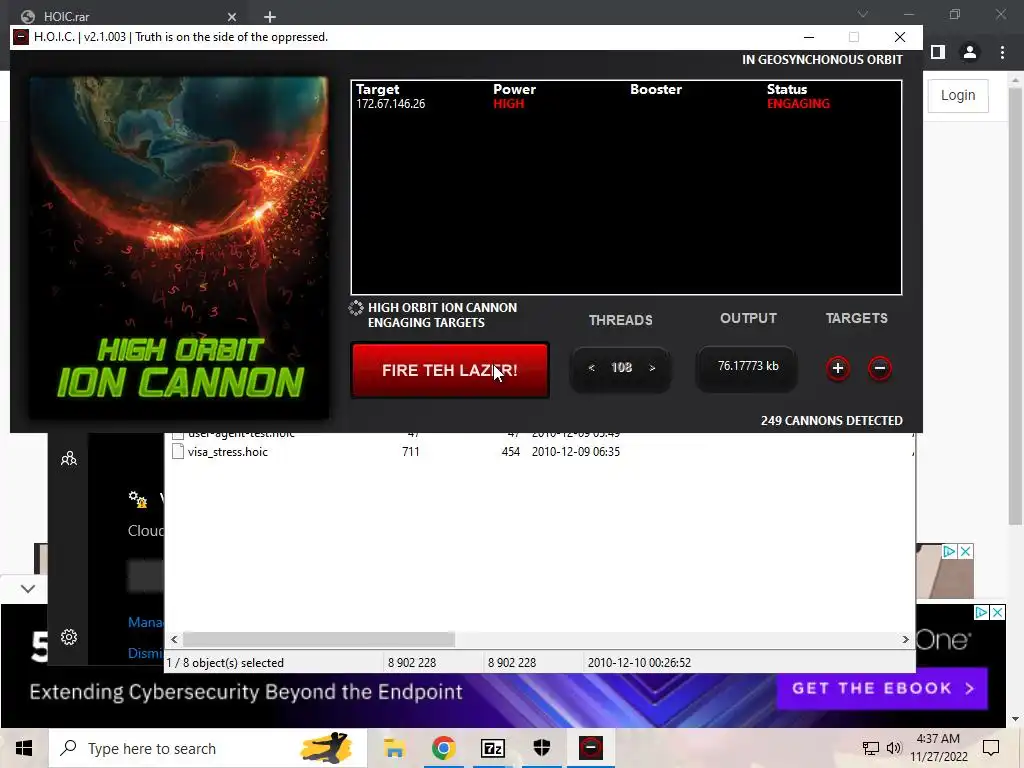Click the taskbar search box
The image size is (1024, 768).
click(207, 748)
